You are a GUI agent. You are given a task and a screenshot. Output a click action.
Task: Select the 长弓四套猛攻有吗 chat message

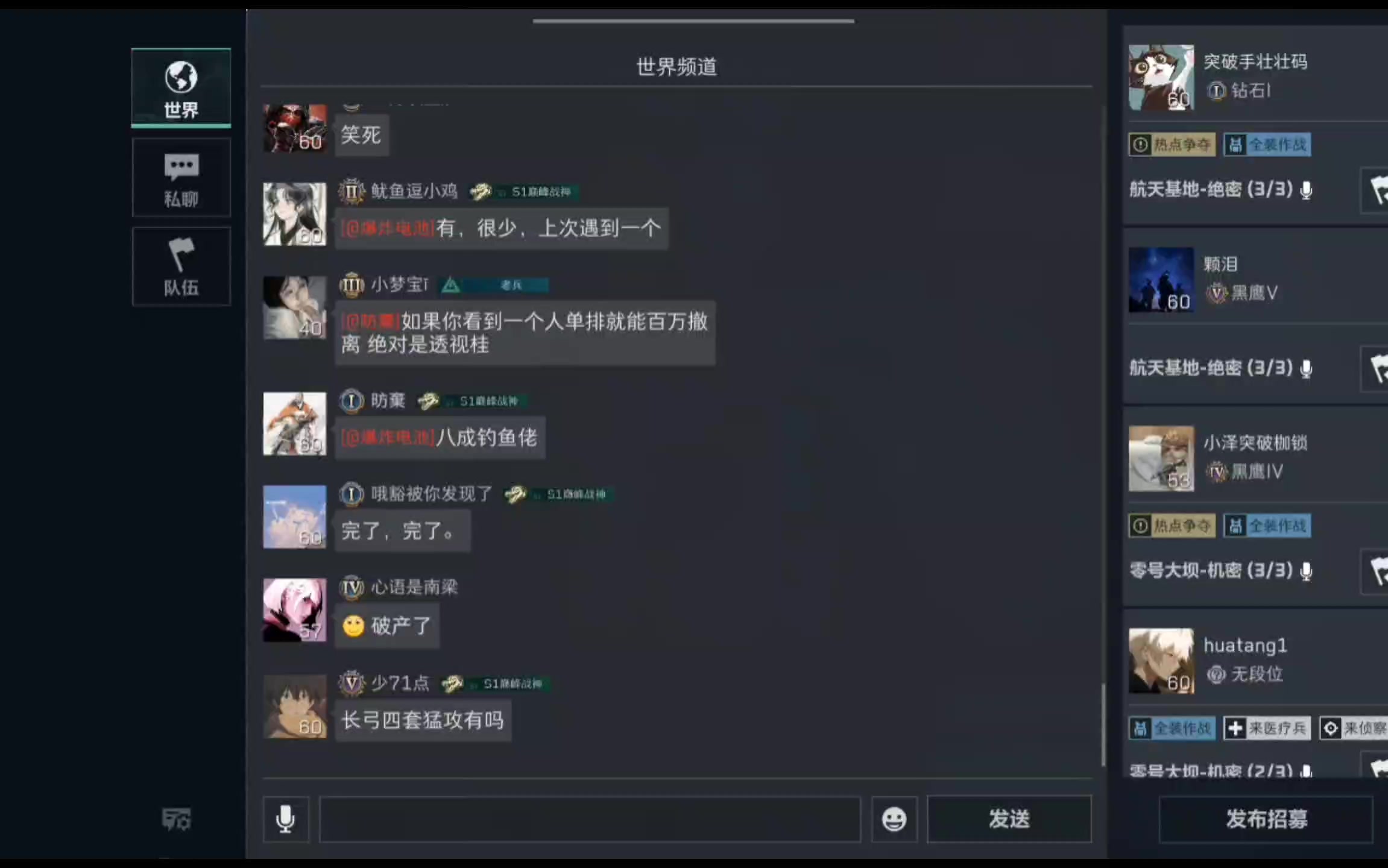pos(423,720)
